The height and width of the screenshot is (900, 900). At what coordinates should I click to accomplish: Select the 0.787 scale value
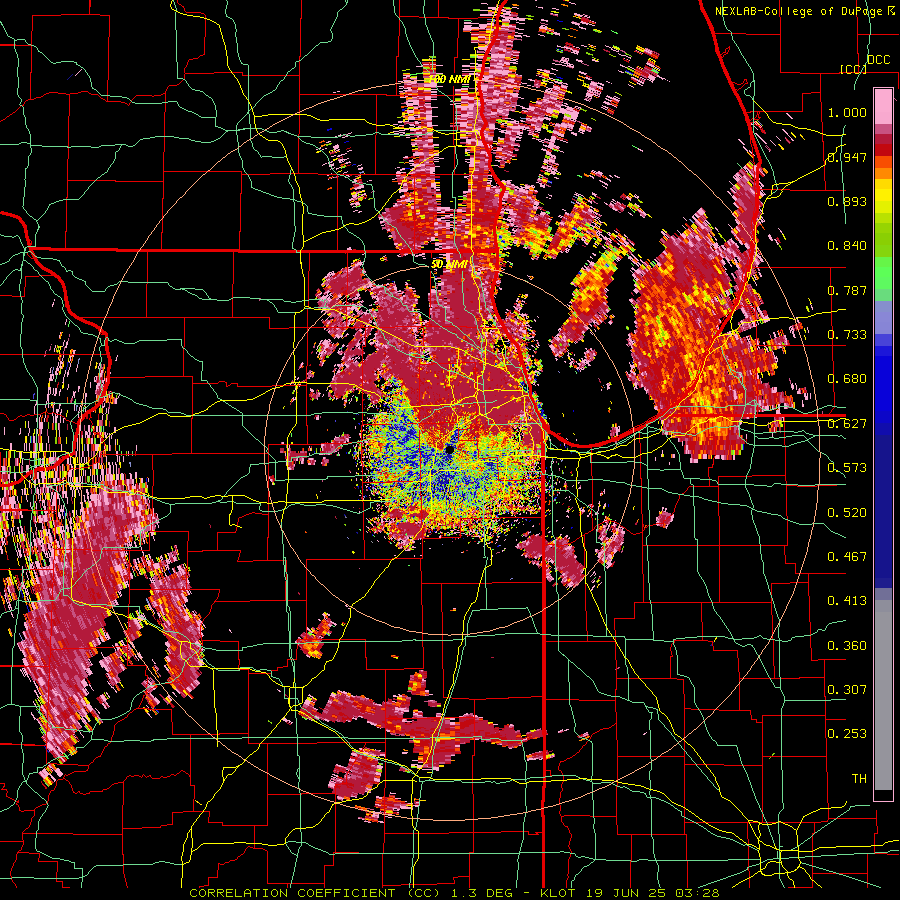click(847, 290)
